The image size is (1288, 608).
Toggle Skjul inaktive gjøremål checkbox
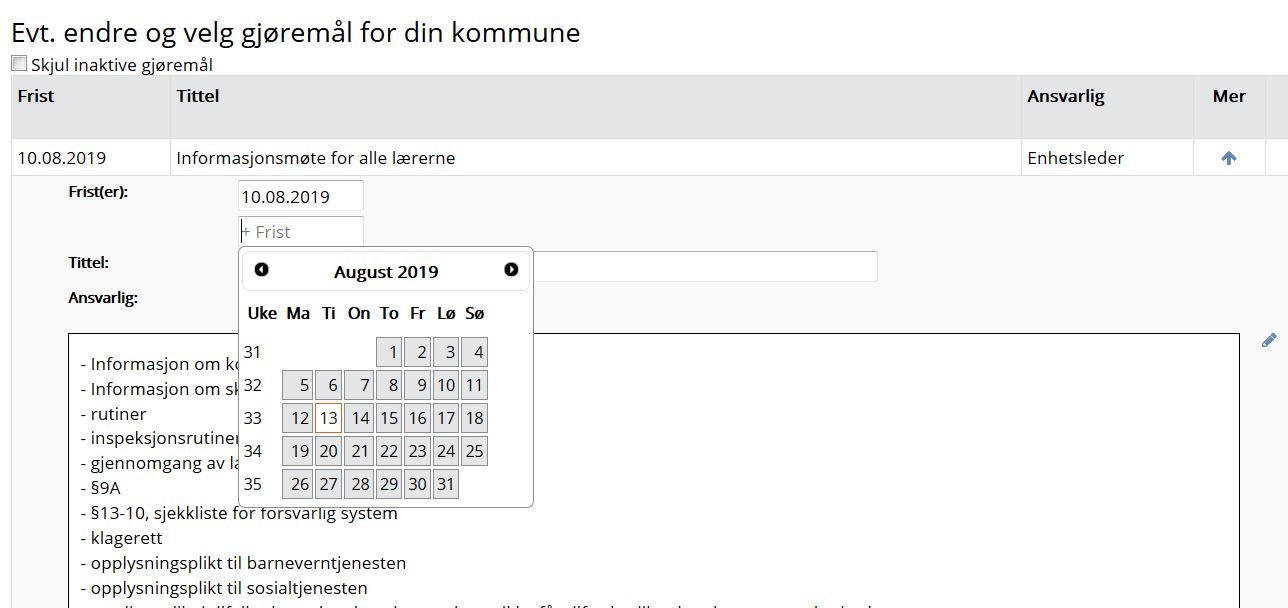pyautogui.click(x=19, y=63)
